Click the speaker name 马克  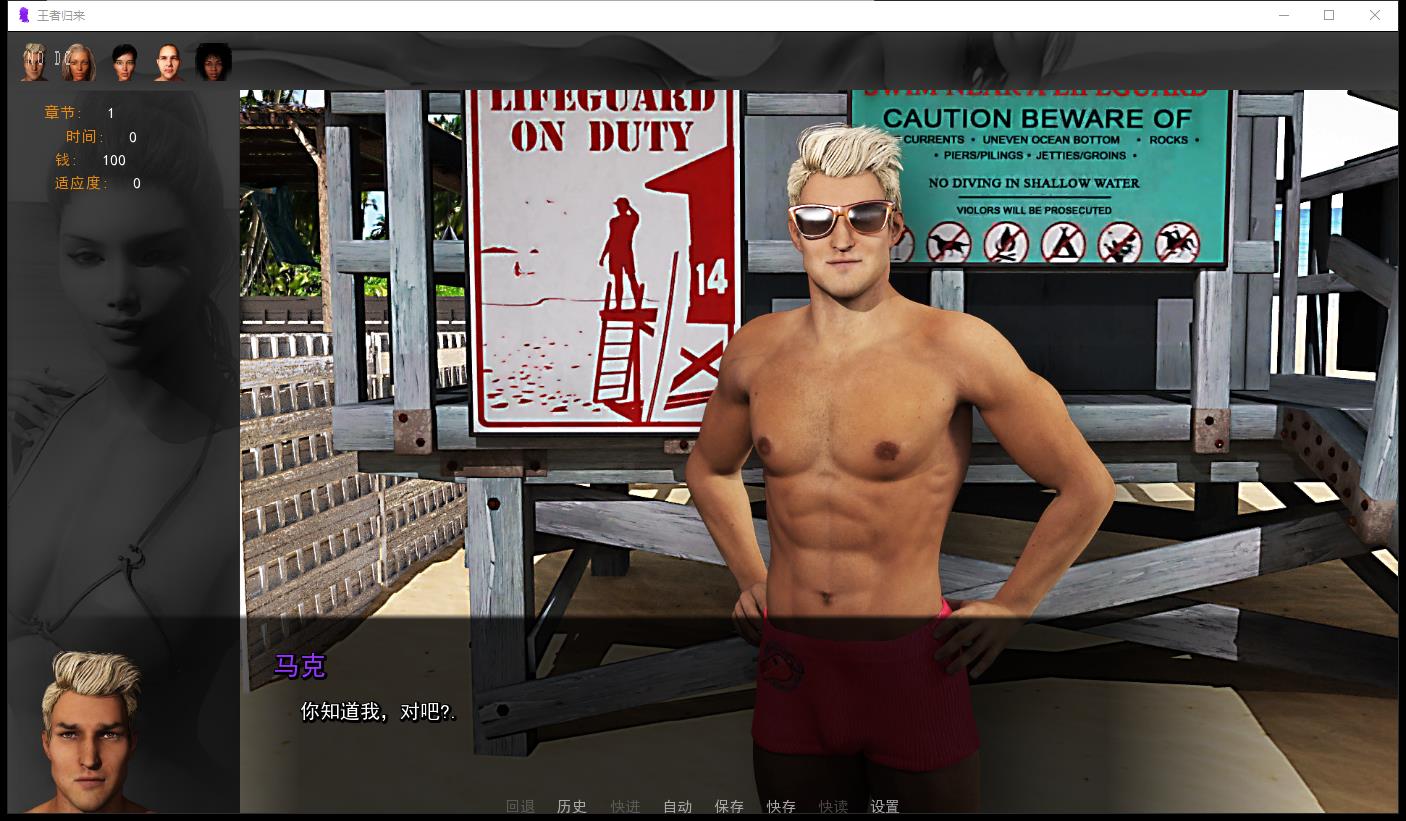pyautogui.click(x=300, y=666)
